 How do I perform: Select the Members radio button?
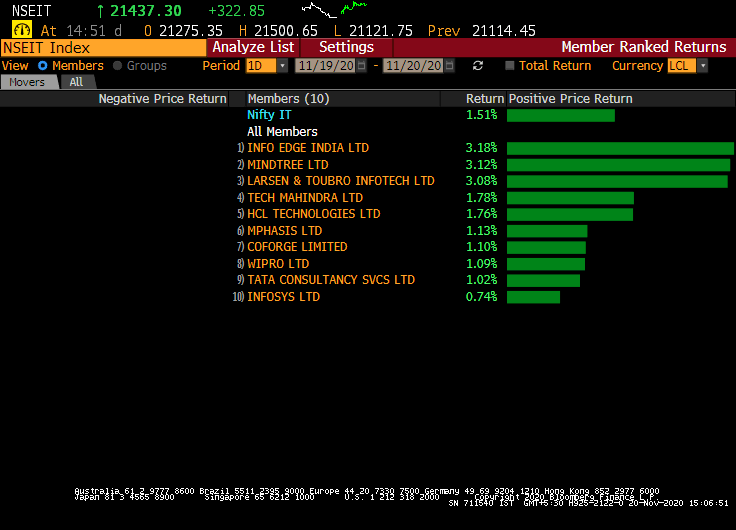coord(43,66)
